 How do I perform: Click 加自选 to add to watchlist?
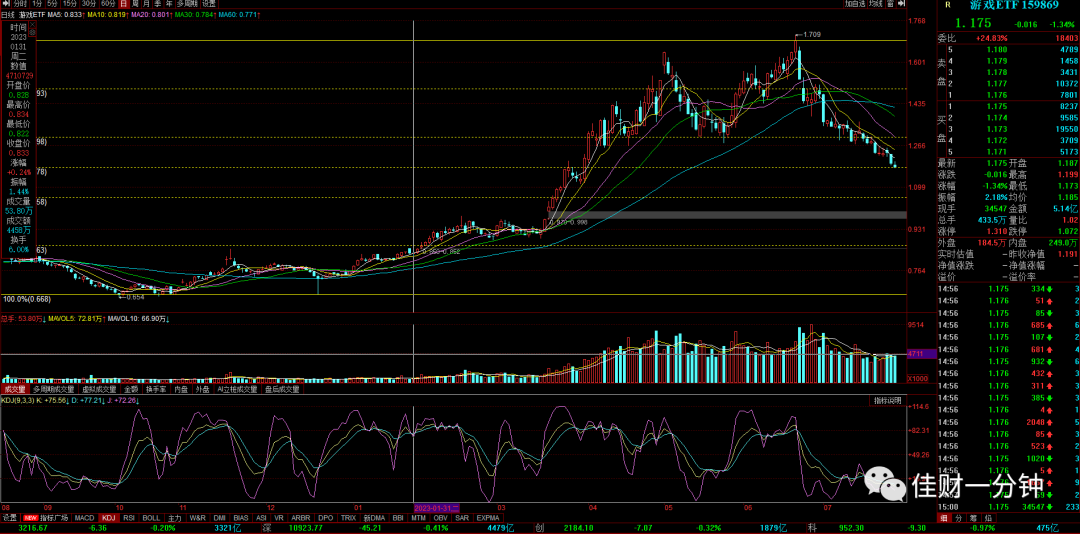(x=855, y=3)
